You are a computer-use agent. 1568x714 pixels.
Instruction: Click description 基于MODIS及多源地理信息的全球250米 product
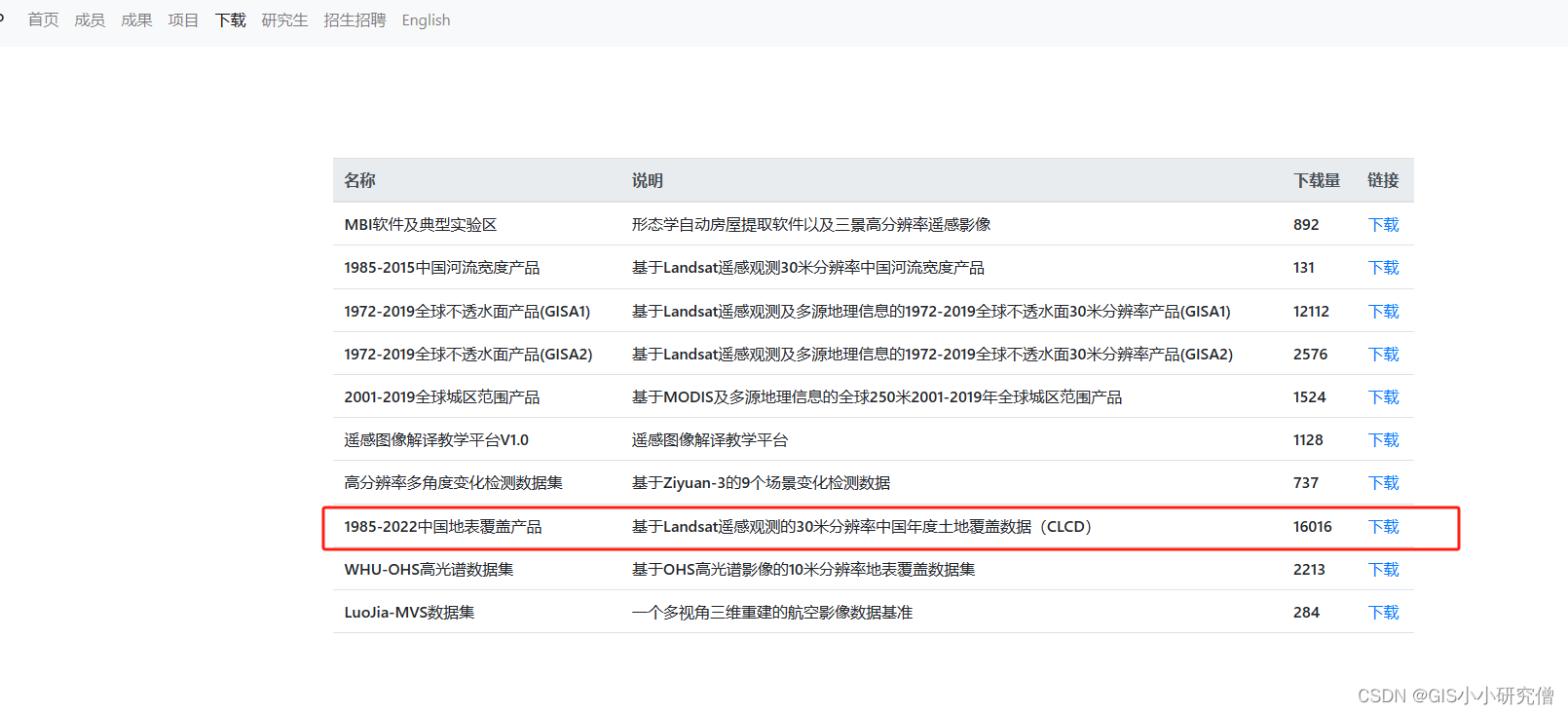(877, 397)
